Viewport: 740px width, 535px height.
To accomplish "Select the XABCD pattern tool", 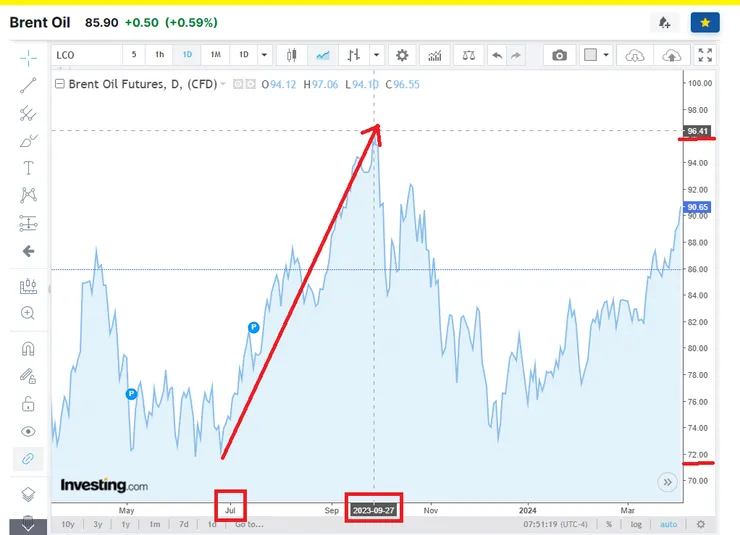I will pos(28,195).
